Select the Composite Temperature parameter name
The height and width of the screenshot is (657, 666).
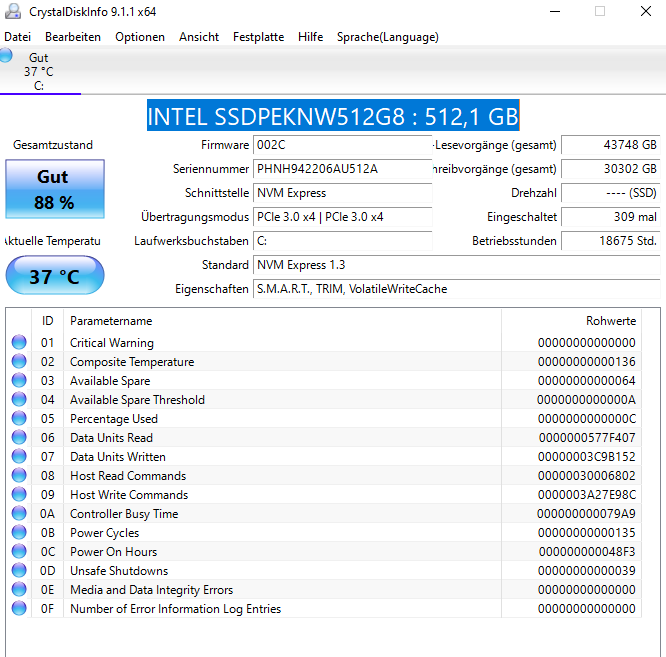[x=132, y=362]
